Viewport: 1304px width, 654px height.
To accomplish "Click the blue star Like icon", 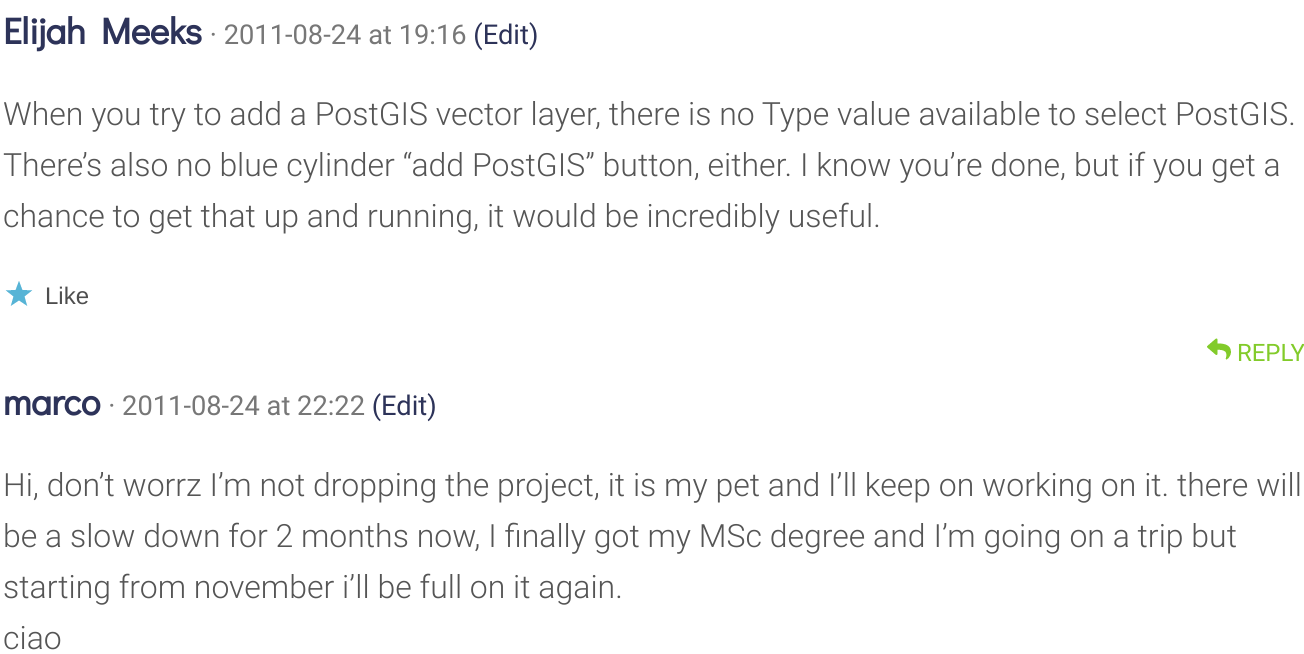I will (x=19, y=295).
